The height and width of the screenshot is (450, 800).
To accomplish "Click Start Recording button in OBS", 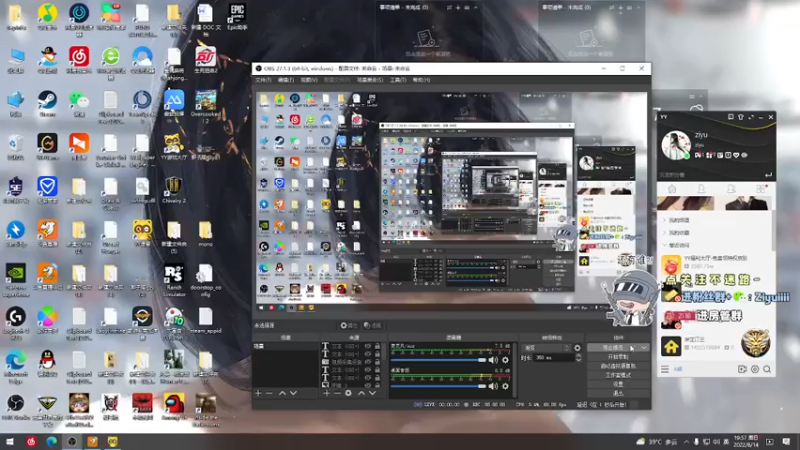I will click(x=618, y=357).
